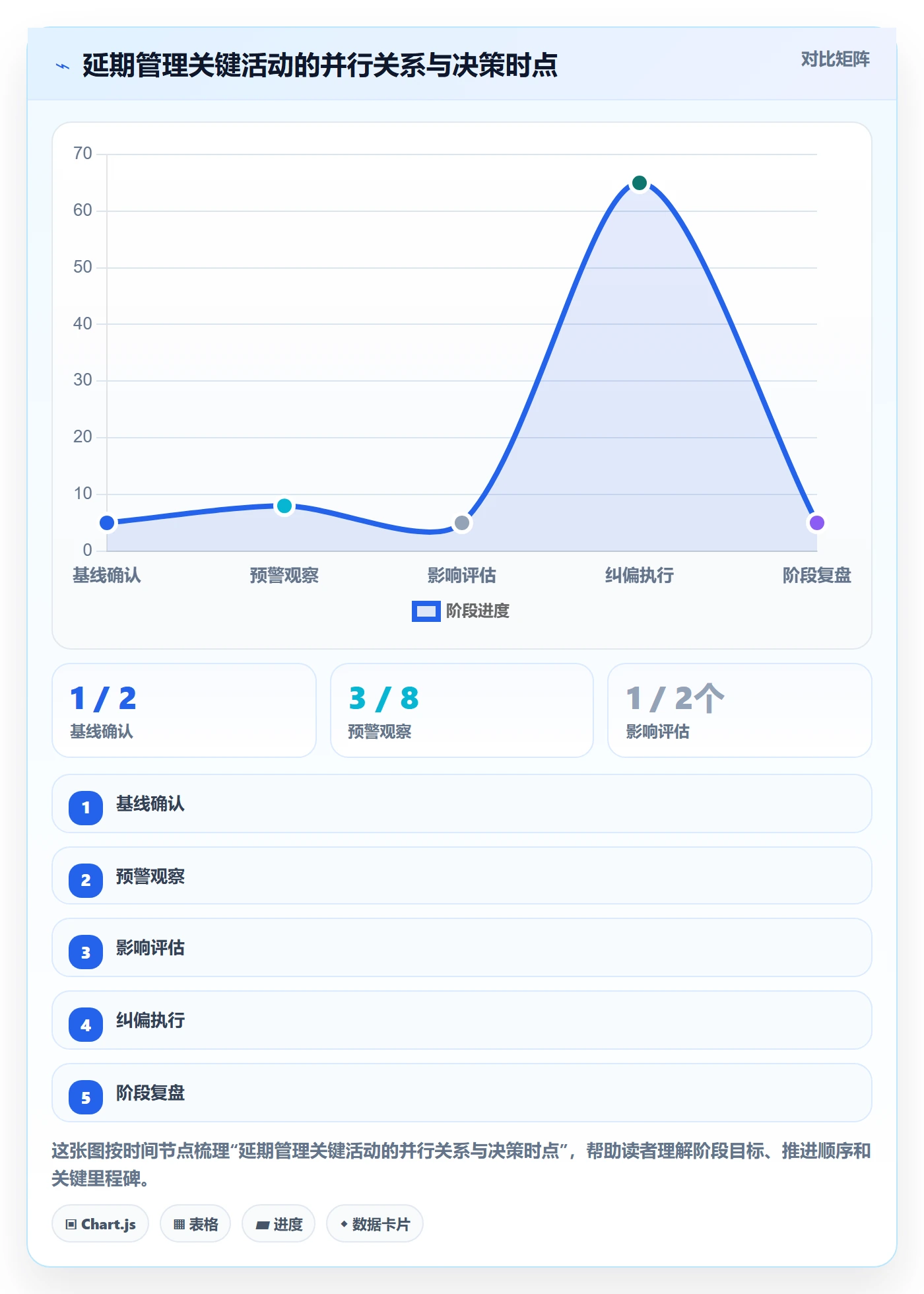
Task: Select the 阶段复盘 purple data point
Action: pyautogui.click(x=817, y=523)
